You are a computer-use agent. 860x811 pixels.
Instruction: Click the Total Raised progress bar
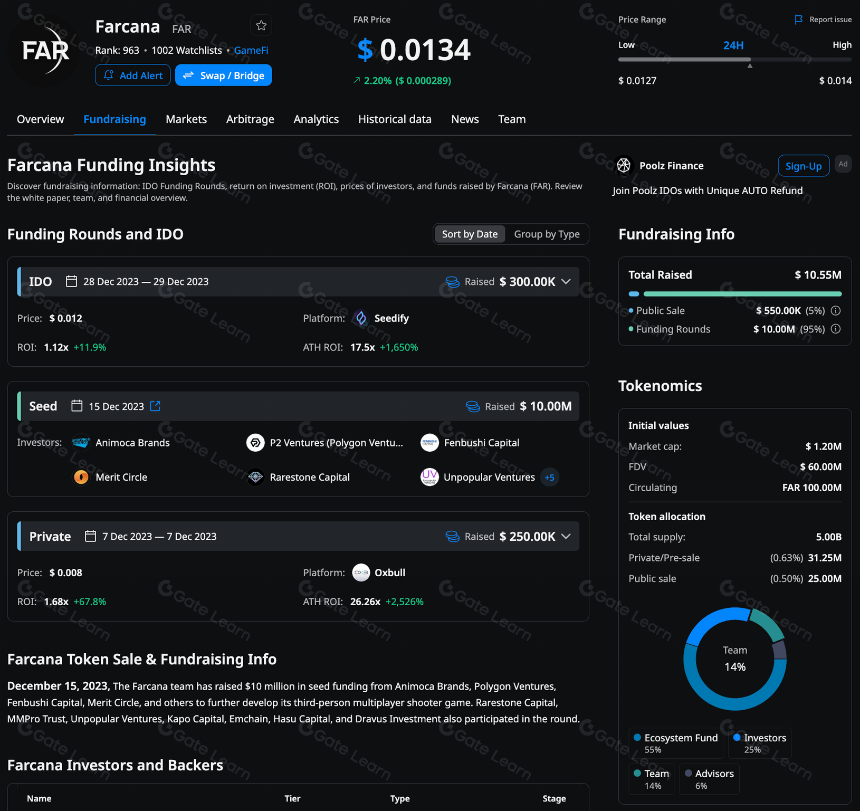735,294
